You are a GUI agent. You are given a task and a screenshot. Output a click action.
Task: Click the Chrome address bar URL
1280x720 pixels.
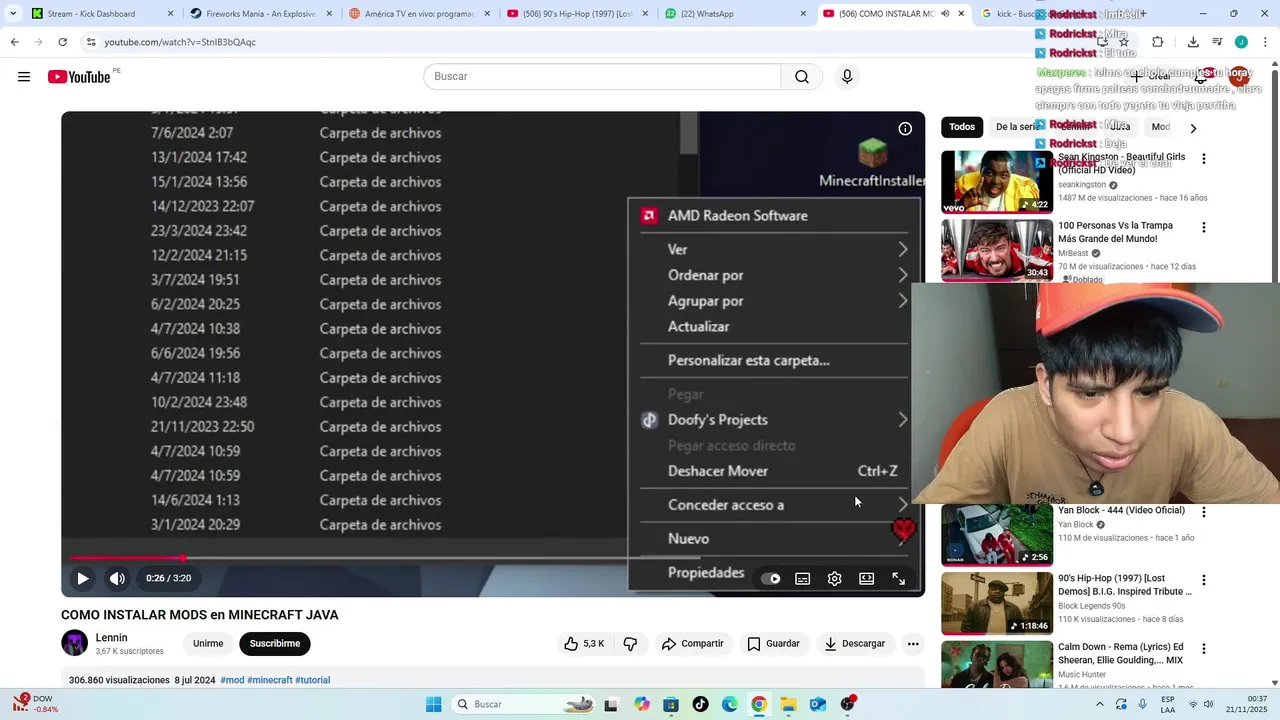tap(180, 42)
